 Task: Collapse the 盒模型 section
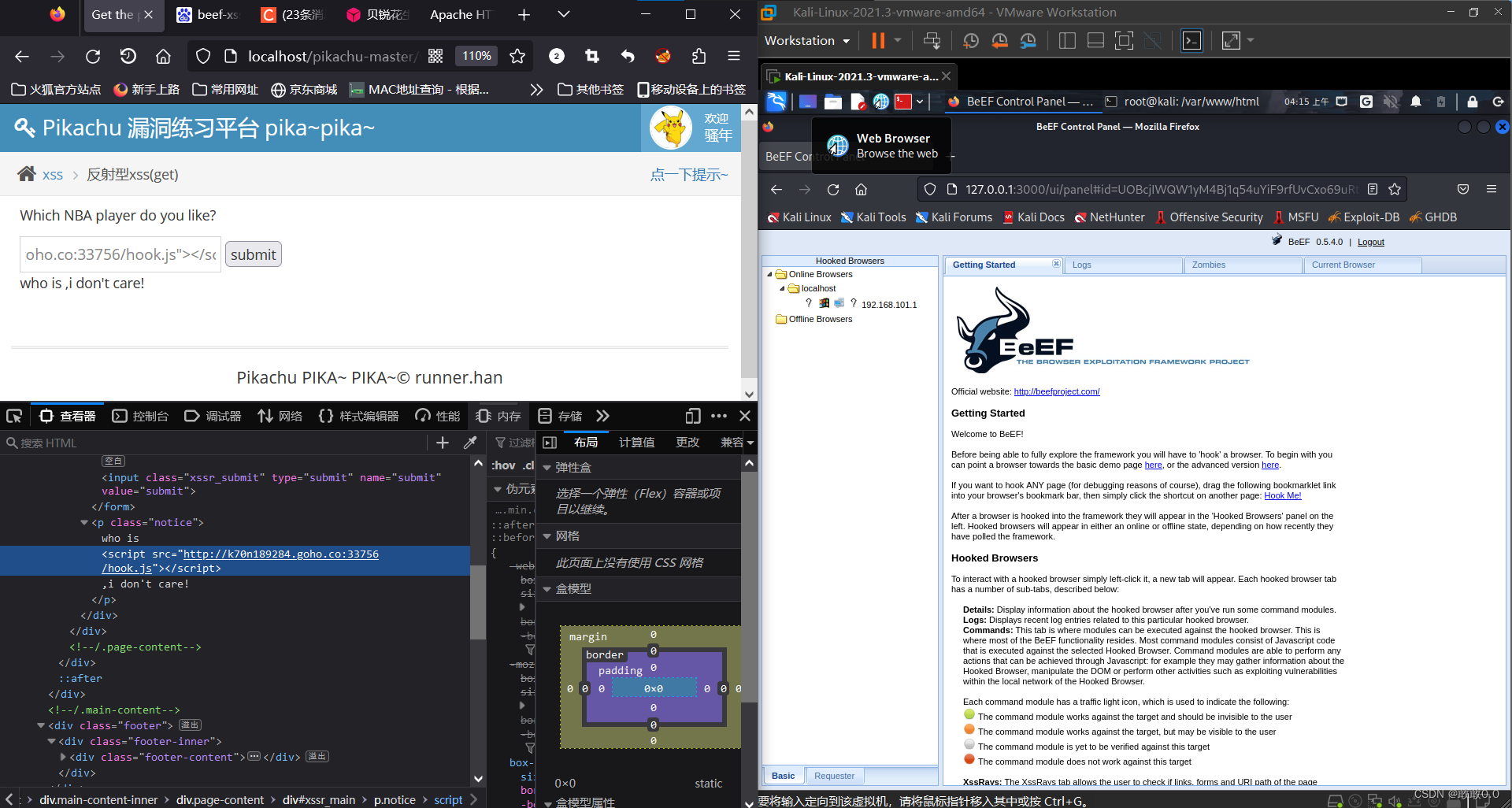point(547,589)
